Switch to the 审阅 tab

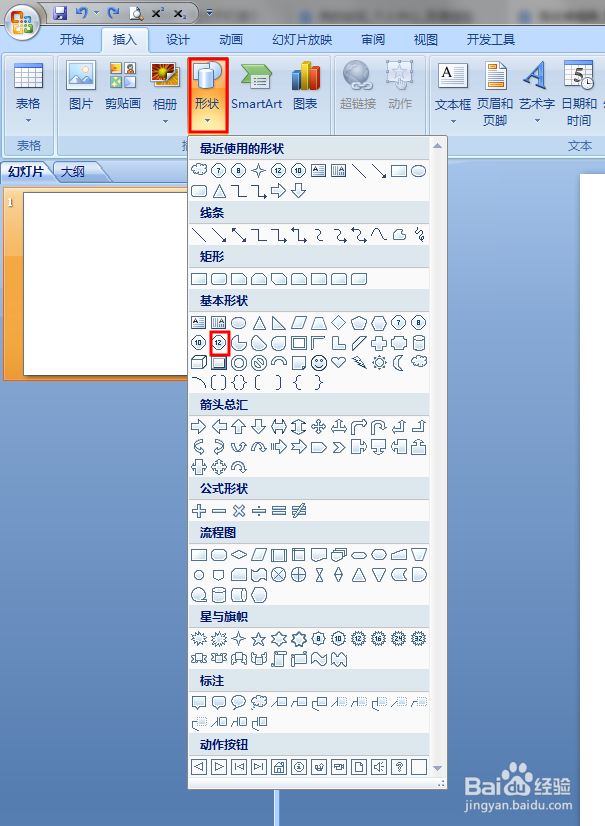coord(373,40)
